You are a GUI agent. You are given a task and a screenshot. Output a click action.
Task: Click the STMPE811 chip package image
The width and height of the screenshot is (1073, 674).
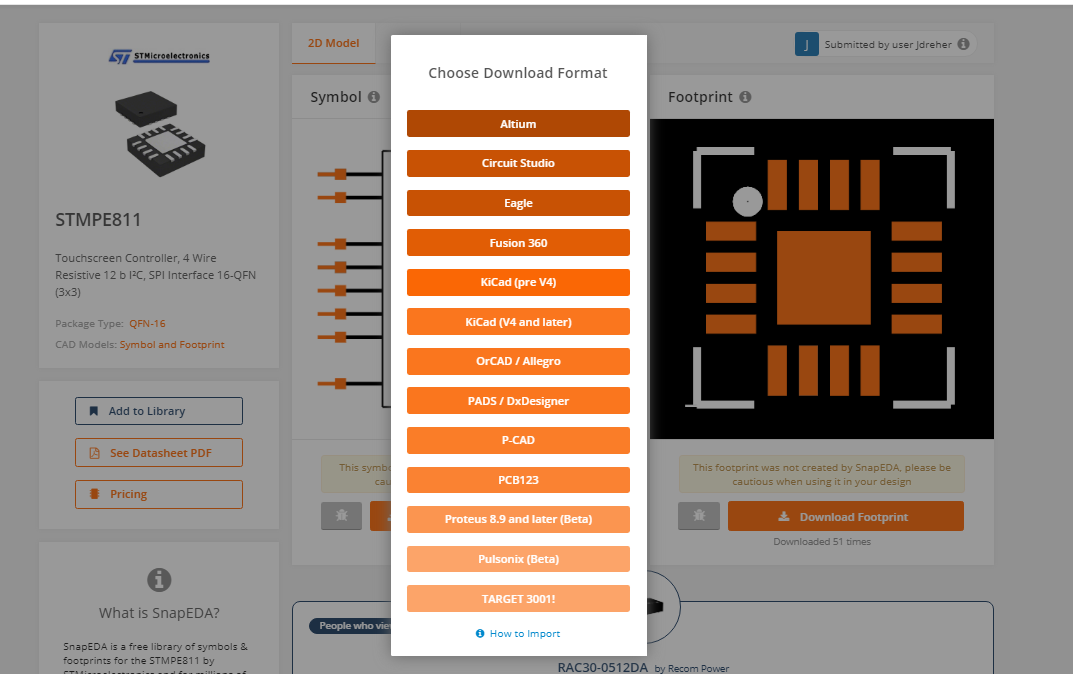(159, 133)
